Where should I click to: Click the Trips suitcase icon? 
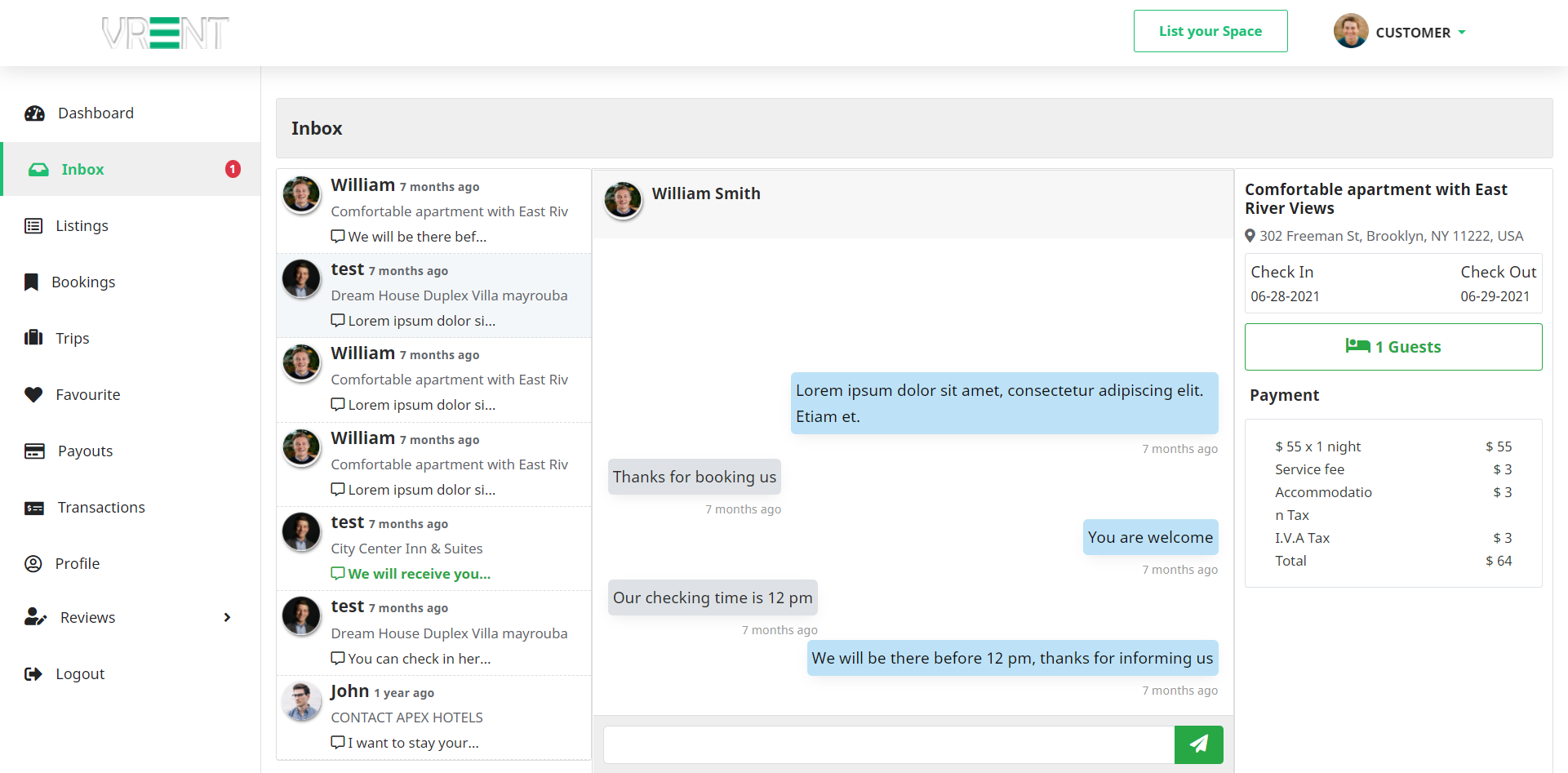click(33, 338)
